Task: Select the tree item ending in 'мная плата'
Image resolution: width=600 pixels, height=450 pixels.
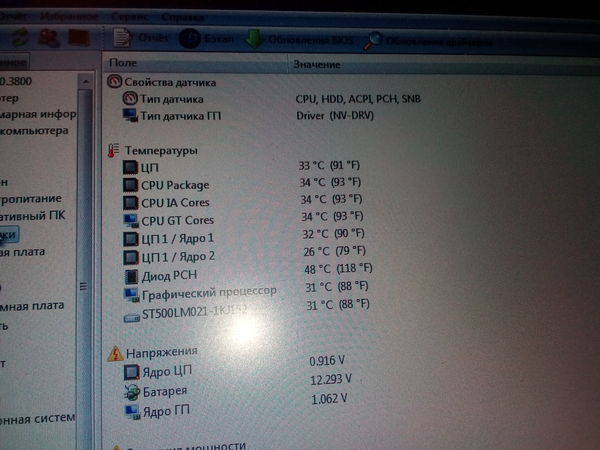Action: [x=32, y=306]
